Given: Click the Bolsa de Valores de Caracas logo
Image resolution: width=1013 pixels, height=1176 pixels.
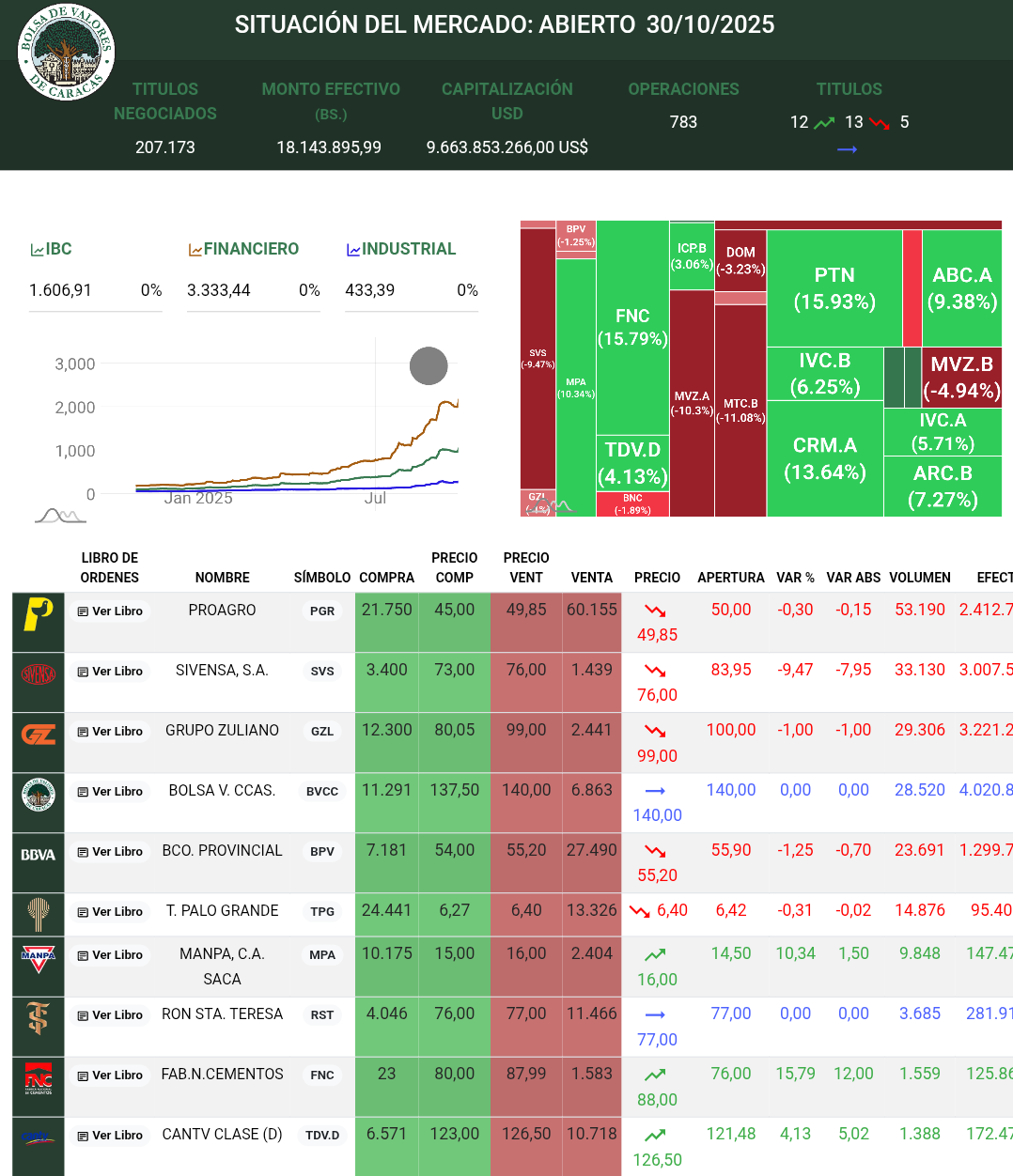Looking at the screenshot, I should click(x=66, y=53).
